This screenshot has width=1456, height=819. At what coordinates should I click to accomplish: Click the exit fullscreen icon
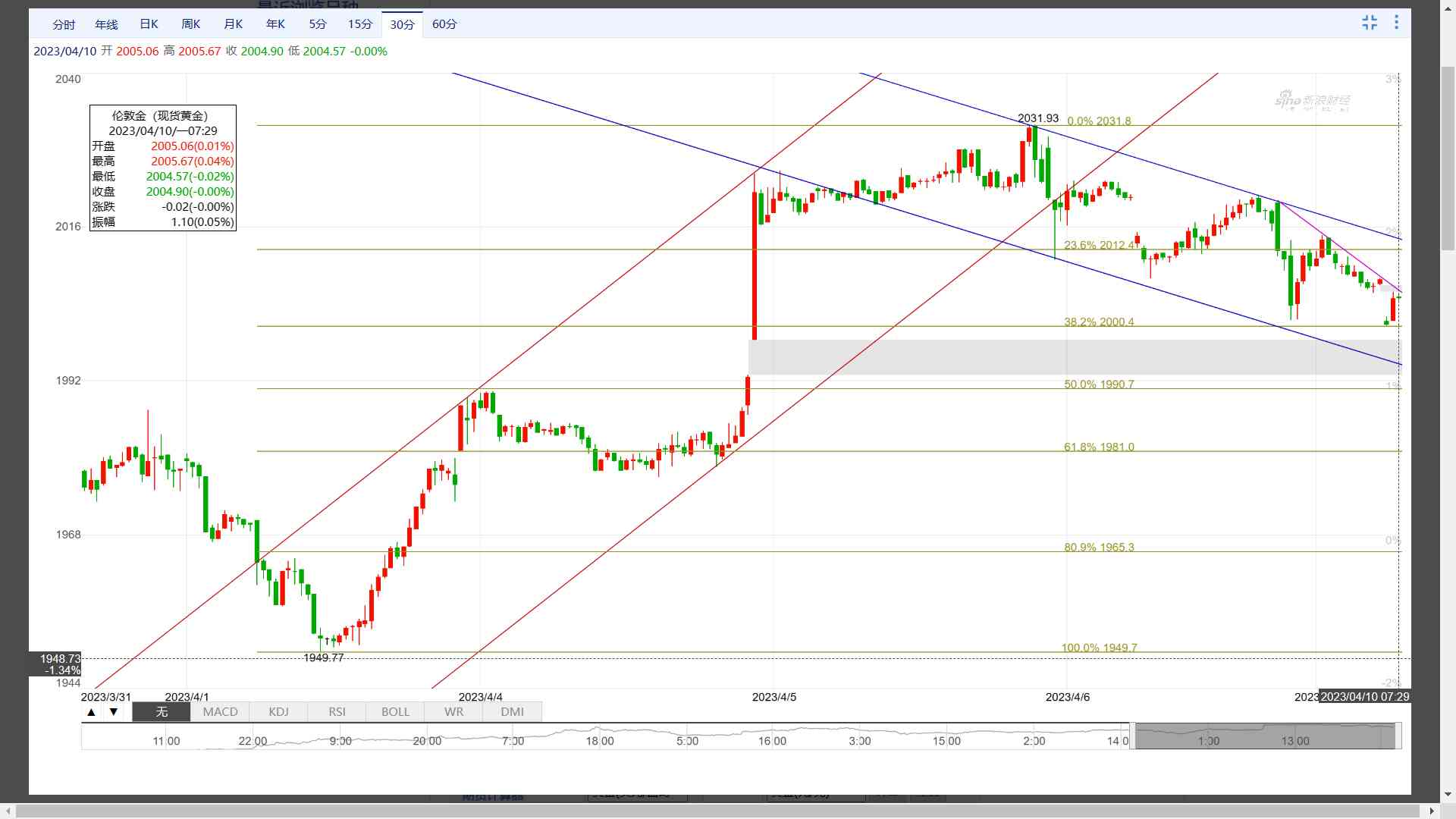[1369, 23]
